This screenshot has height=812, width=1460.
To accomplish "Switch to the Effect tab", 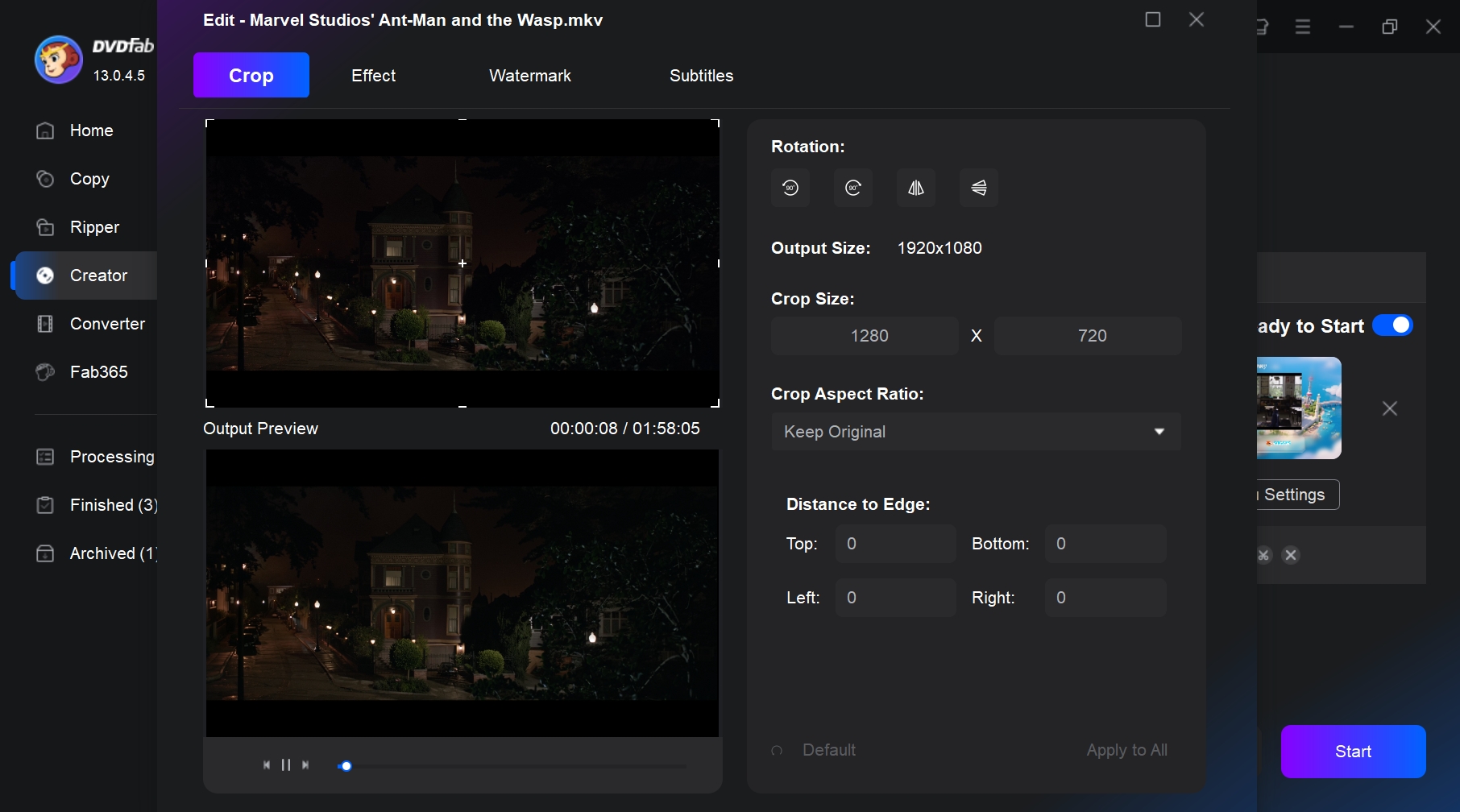I will click(373, 75).
